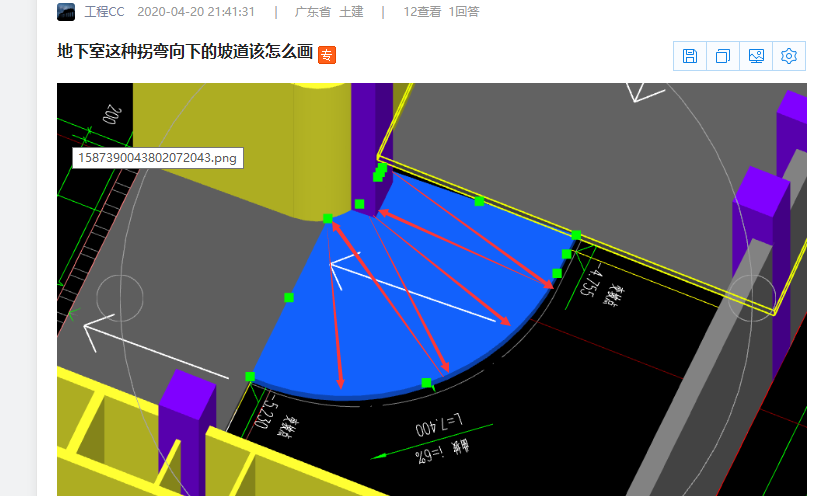Click the question title 地下室这种拐弯向下的坡道该怎么画
Screen dimensions: 815x496
pyautogui.click(x=185, y=51)
